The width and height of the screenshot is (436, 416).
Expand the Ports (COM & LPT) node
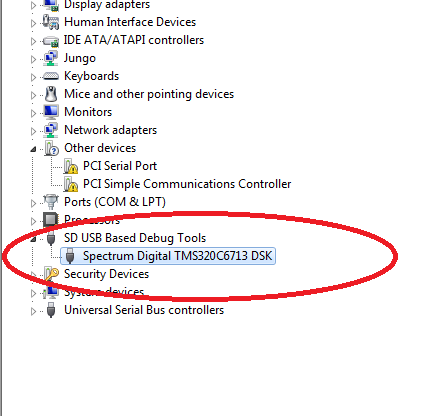33,203
